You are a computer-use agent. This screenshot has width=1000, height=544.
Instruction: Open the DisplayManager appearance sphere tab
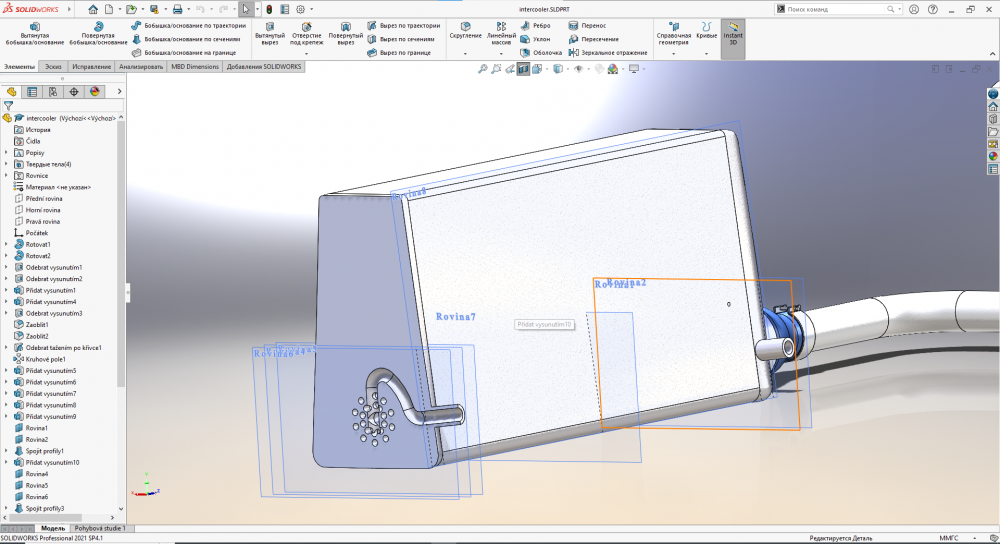coord(95,91)
